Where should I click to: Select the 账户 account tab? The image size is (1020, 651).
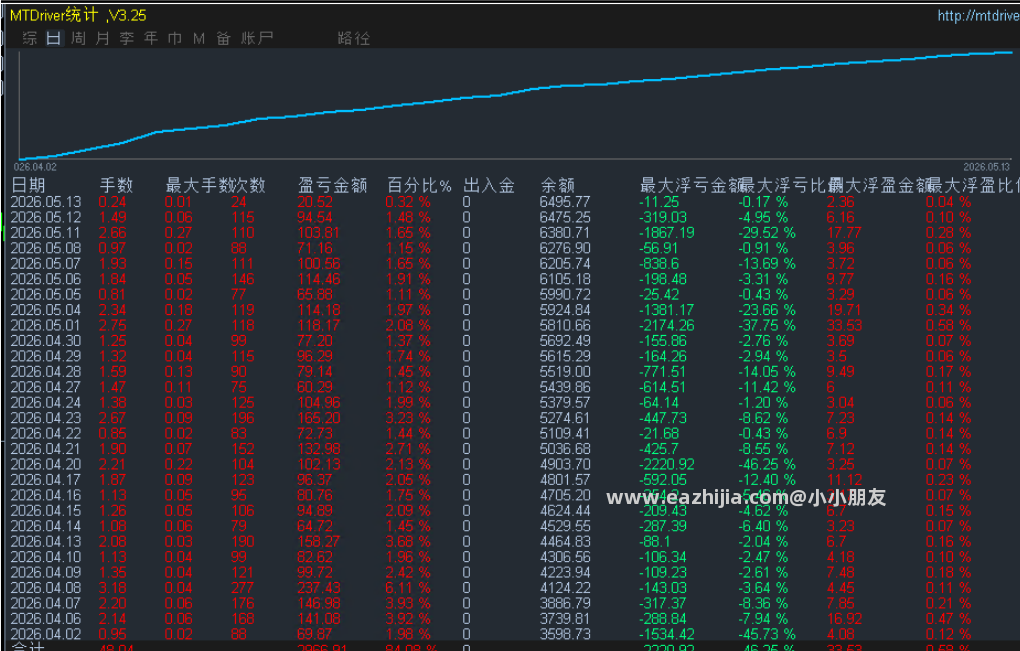tap(257, 38)
